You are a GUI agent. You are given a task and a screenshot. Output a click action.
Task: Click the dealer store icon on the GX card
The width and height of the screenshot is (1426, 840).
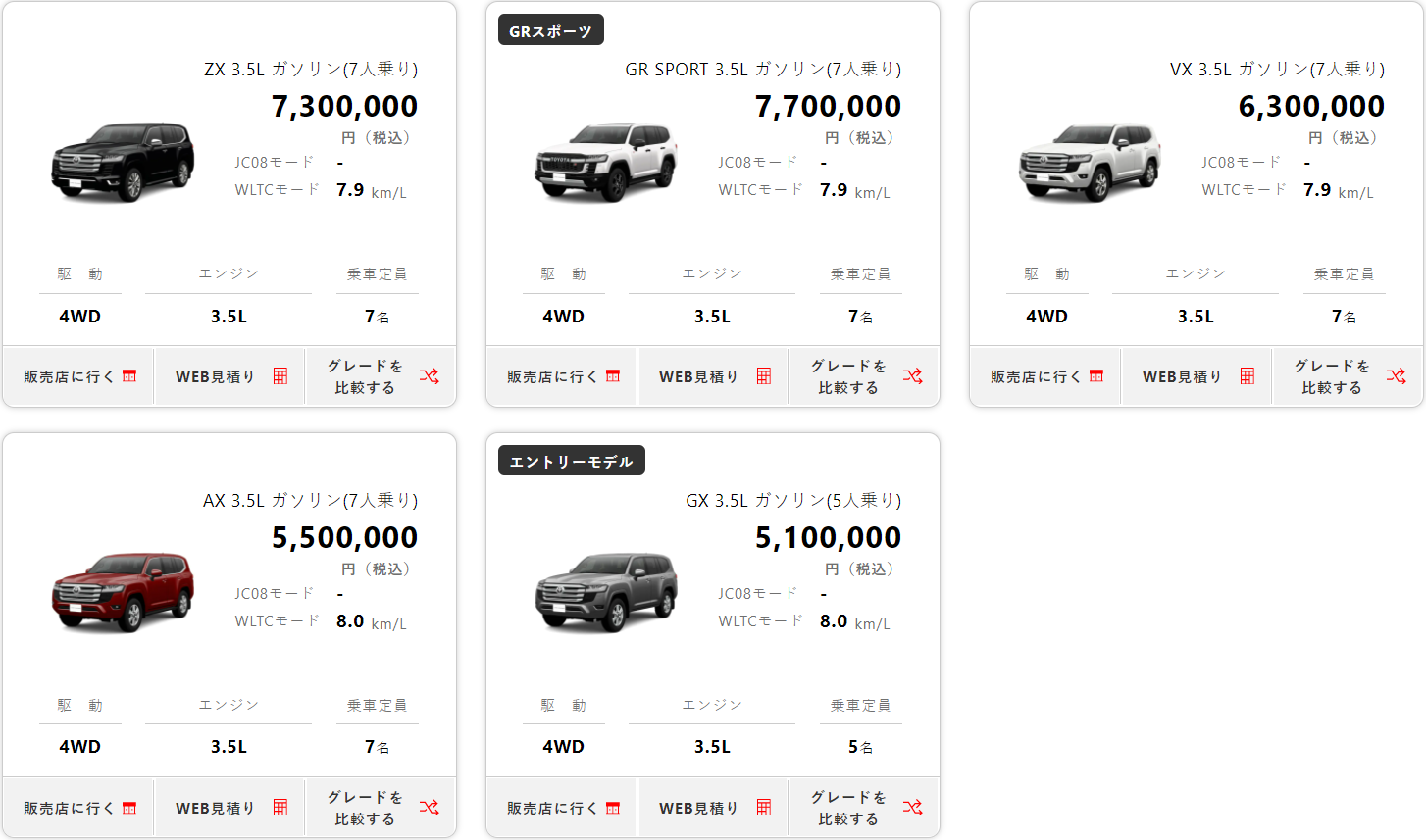(x=613, y=808)
